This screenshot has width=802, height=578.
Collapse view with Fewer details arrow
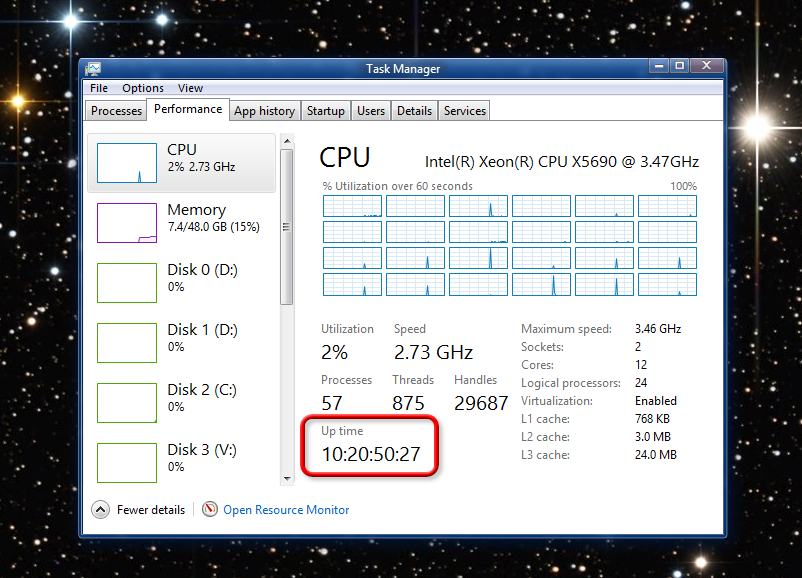point(100,509)
